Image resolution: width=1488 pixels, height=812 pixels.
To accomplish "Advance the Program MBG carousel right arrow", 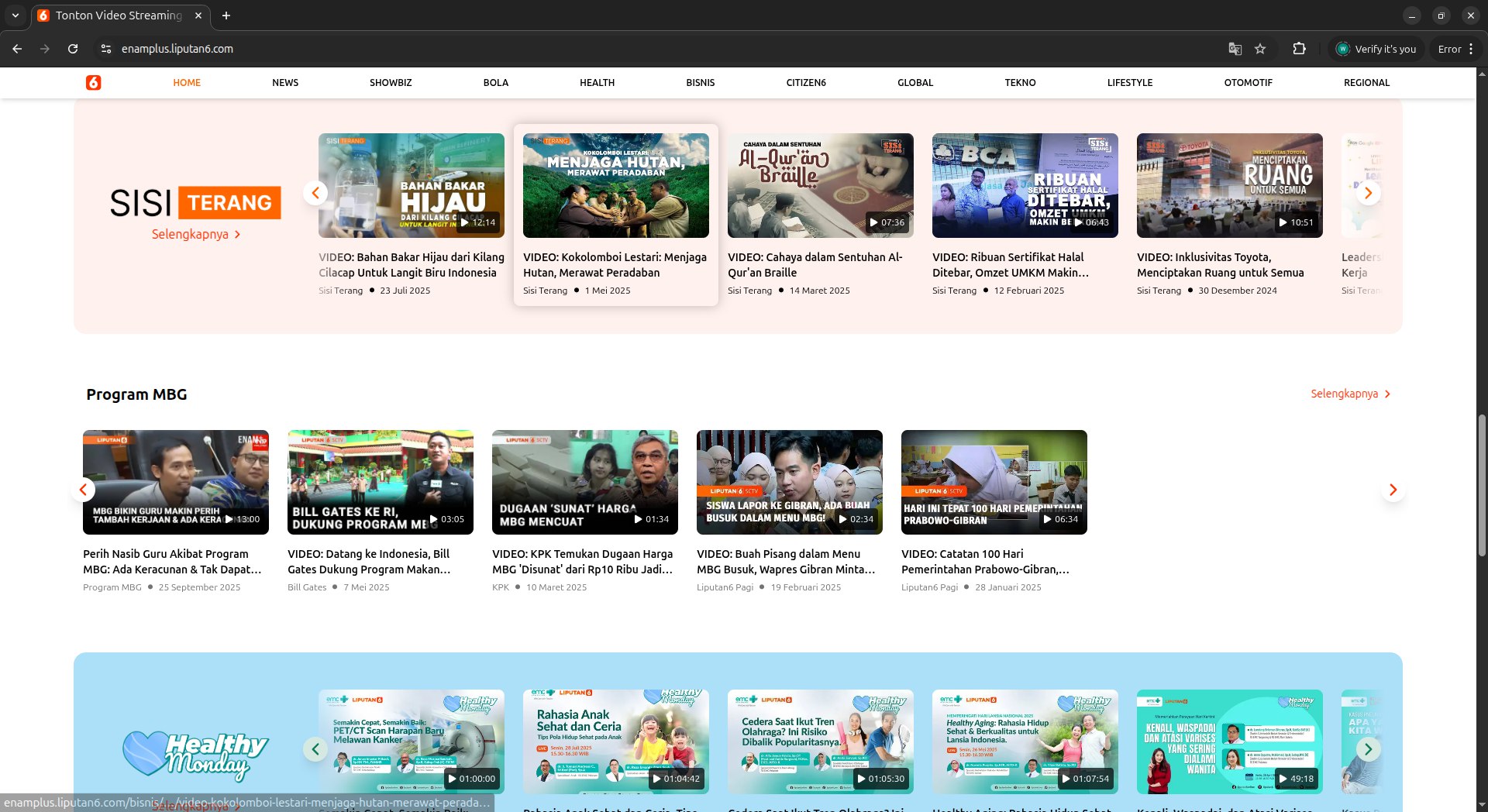I will (x=1393, y=490).
